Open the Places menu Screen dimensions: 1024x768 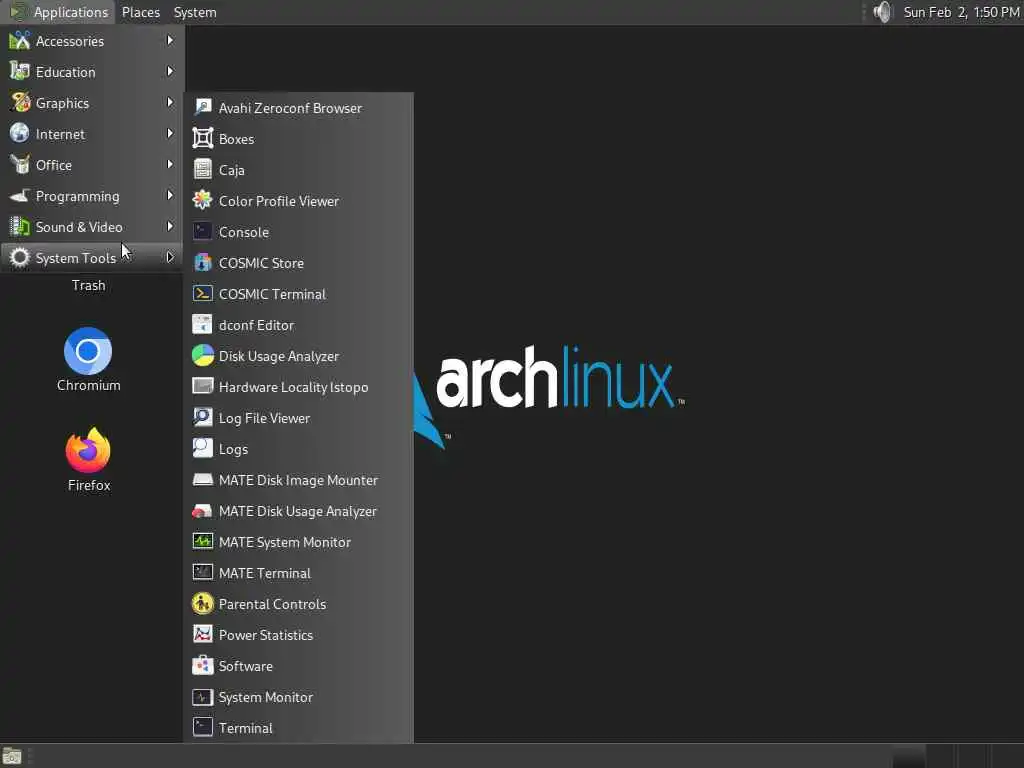(140, 12)
